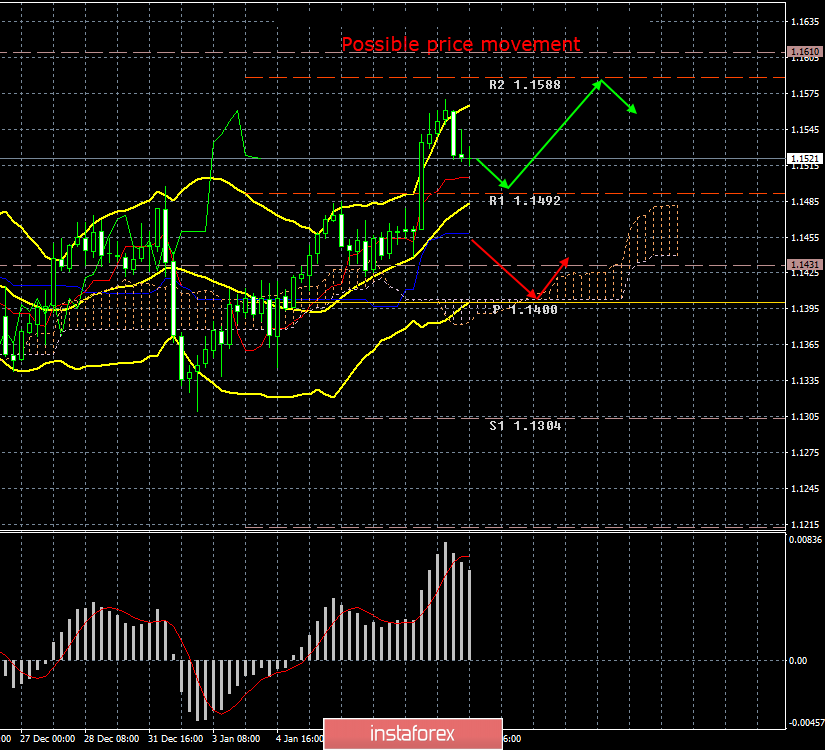Click the 28 Dec 08:00 time label
This screenshot has width=825, height=750.
coord(112,739)
